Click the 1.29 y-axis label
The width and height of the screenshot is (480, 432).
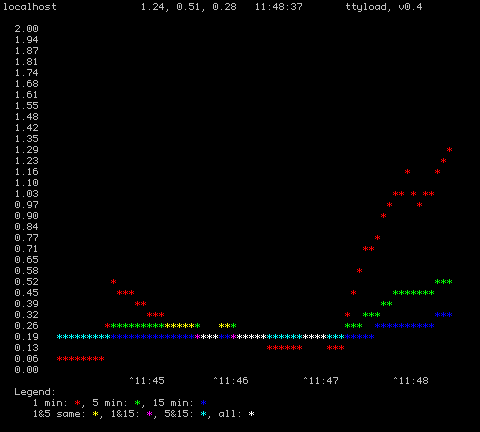27,150
